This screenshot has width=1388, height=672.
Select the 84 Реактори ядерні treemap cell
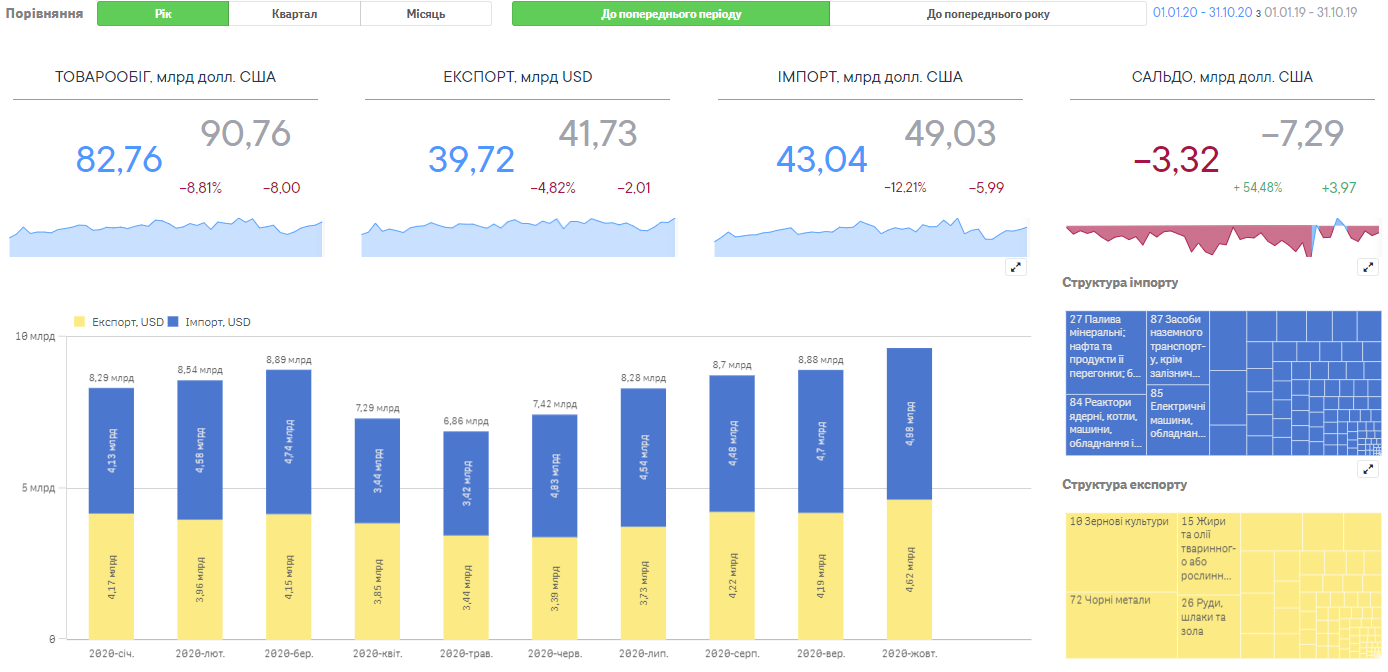tap(1106, 424)
